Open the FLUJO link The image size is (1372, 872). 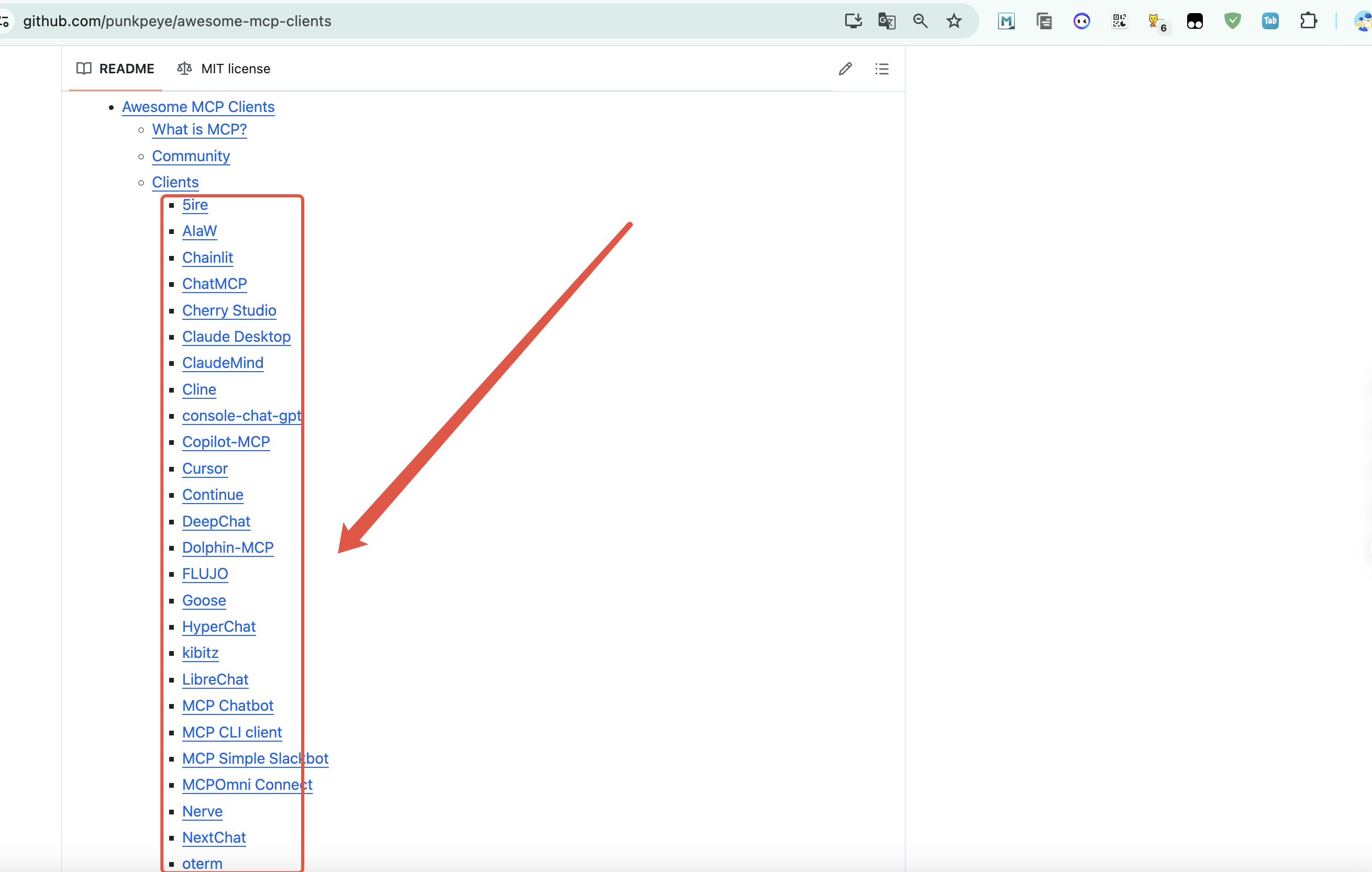tap(205, 574)
